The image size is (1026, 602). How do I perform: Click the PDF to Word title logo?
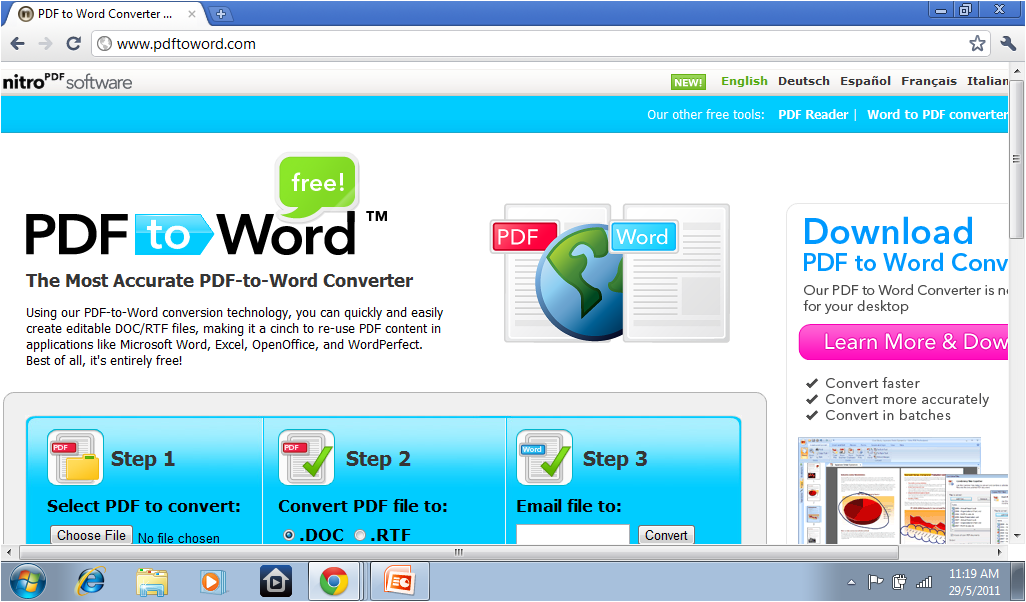pos(207,233)
